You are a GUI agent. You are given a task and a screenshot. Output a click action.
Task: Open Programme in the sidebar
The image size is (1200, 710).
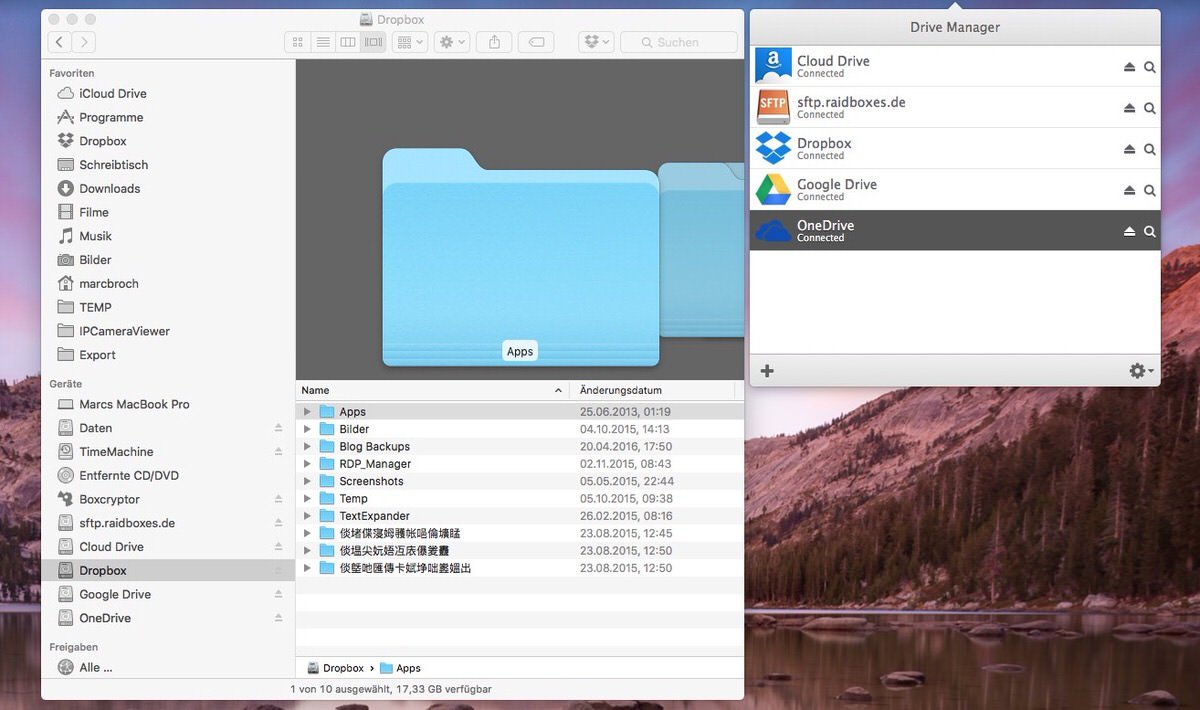pos(111,117)
